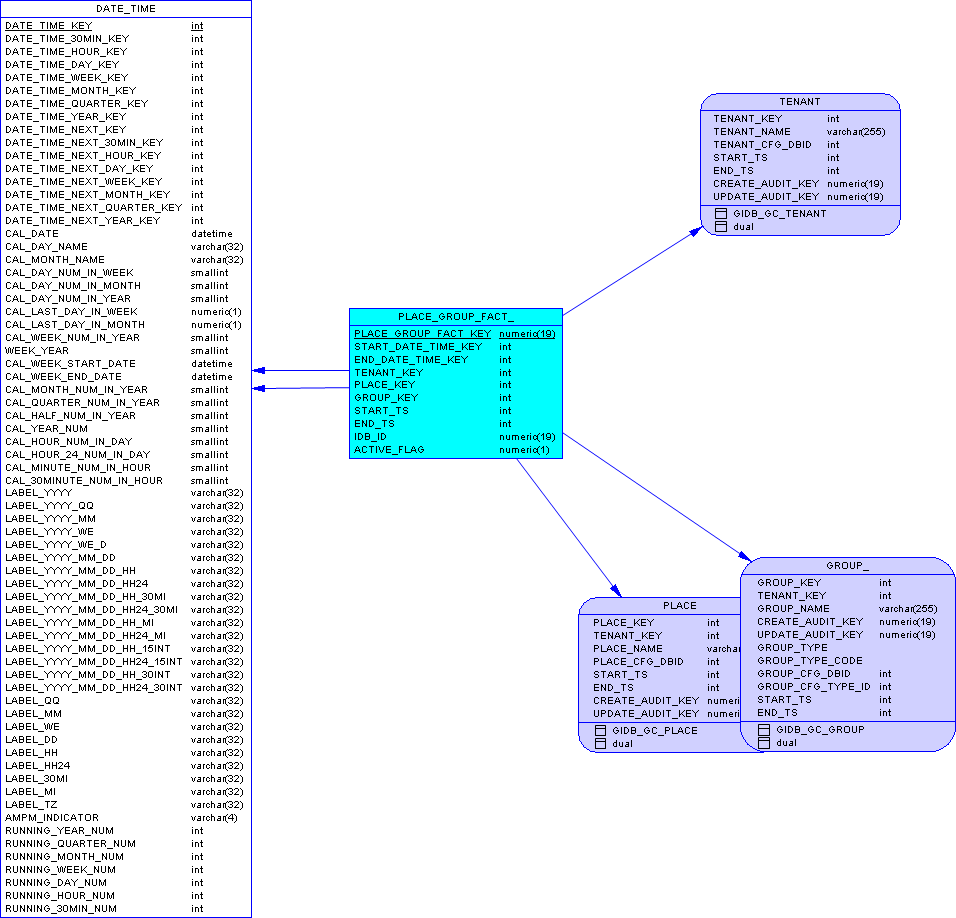Click DATE_TIME_NEXT_QUARTER_KEY column
Image resolution: width=956 pixels, height=918 pixels.
pos(94,208)
